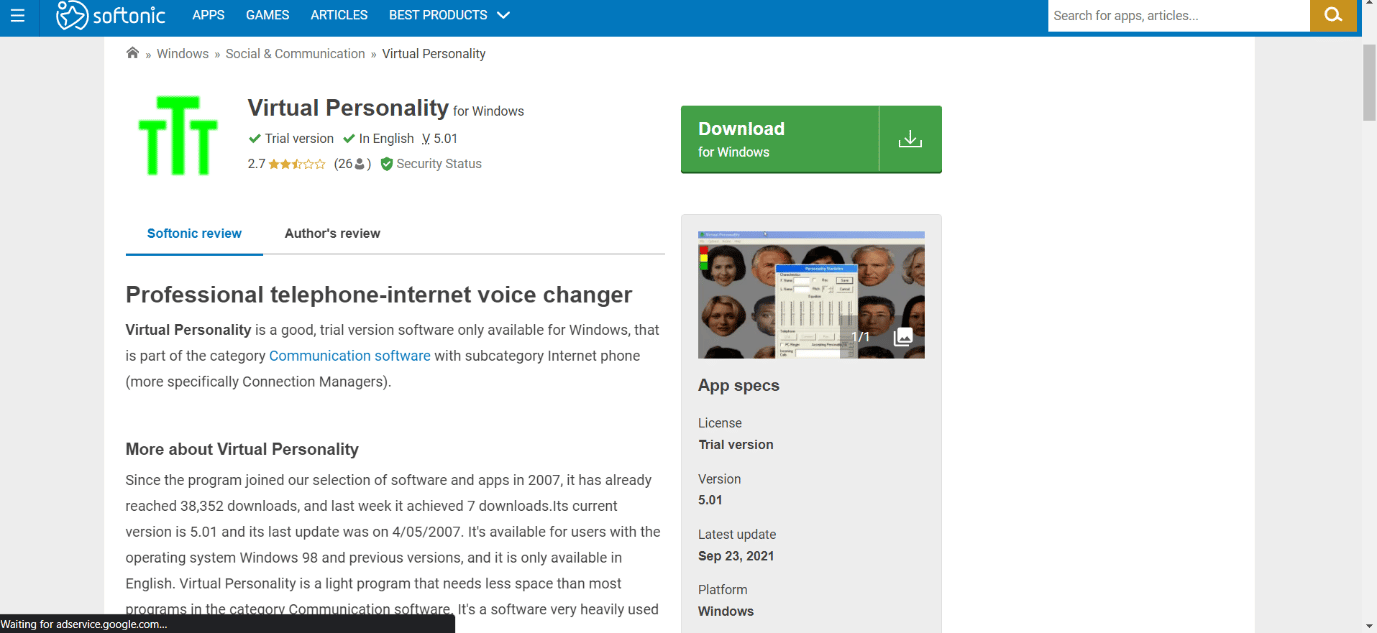Image resolution: width=1377 pixels, height=633 pixels.
Task: Click the version 5.01 link in header
Action: (440, 139)
